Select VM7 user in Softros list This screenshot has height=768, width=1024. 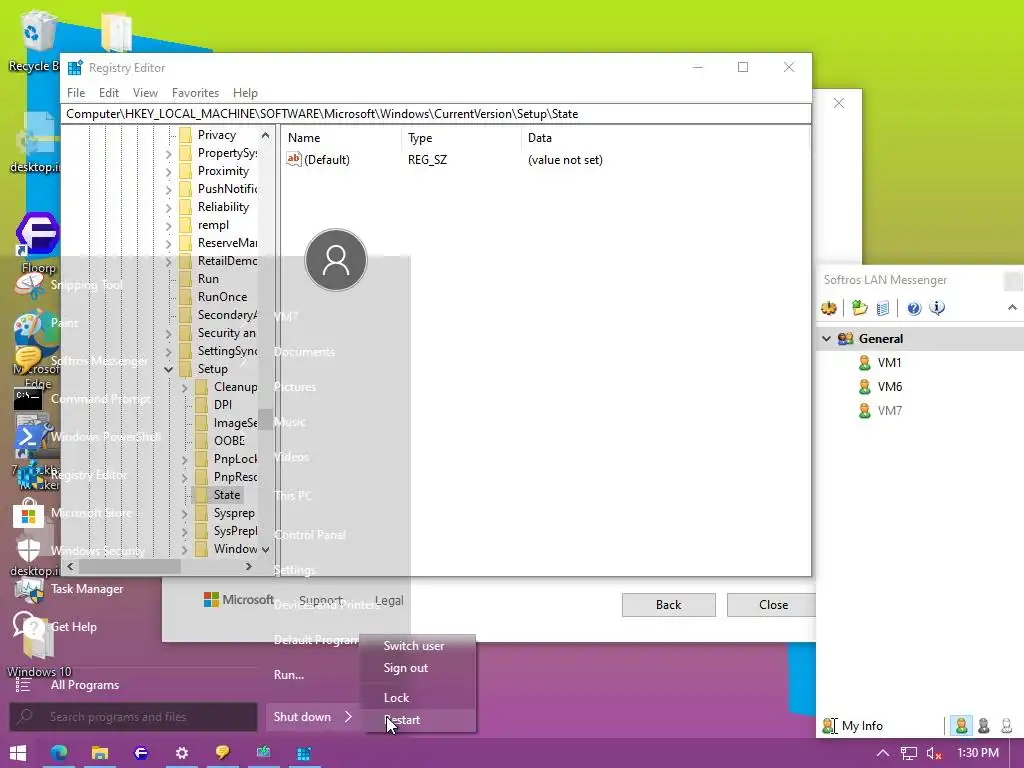(889, 411)
